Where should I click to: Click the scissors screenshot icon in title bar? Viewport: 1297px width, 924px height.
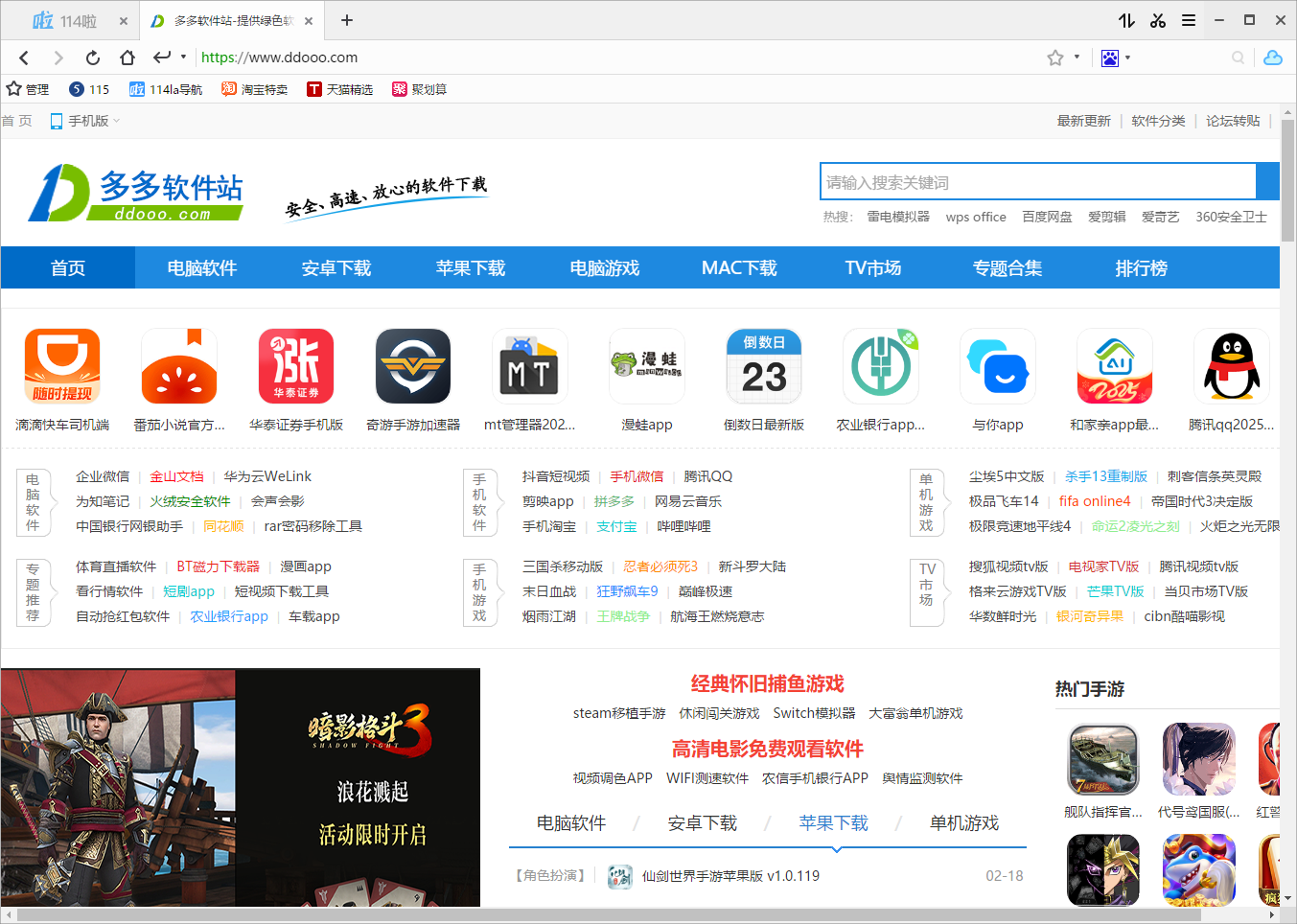point(1158,20)
